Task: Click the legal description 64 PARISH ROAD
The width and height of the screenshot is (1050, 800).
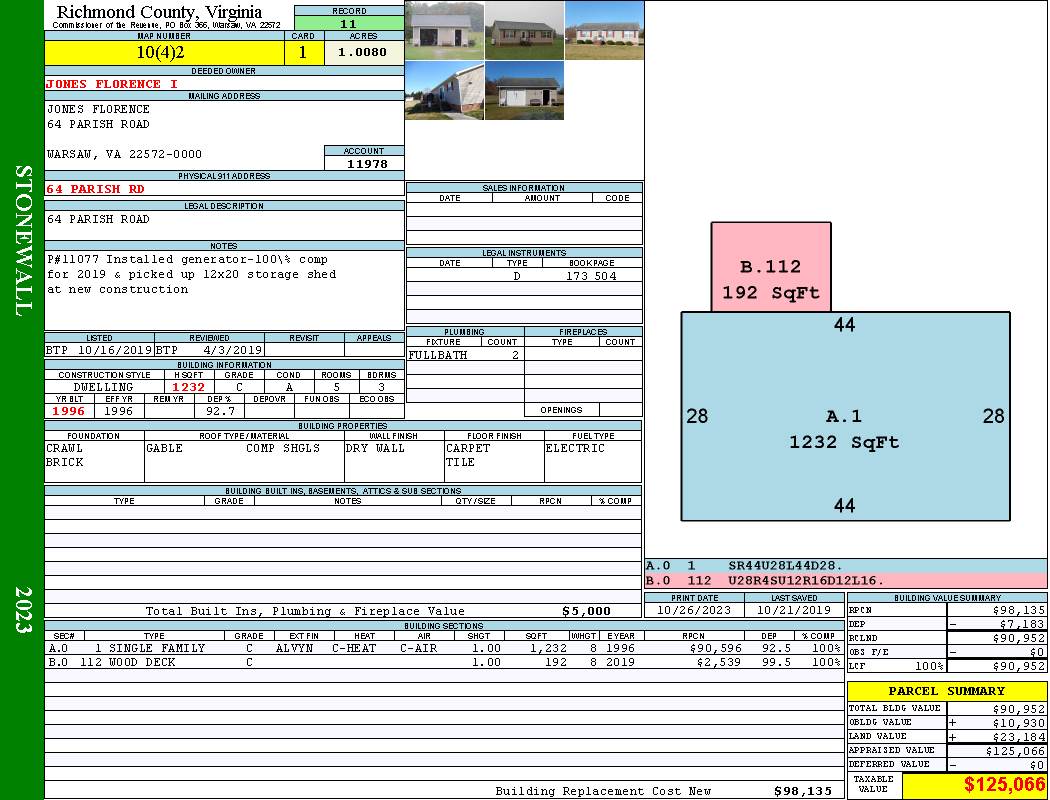Action: 98,219
